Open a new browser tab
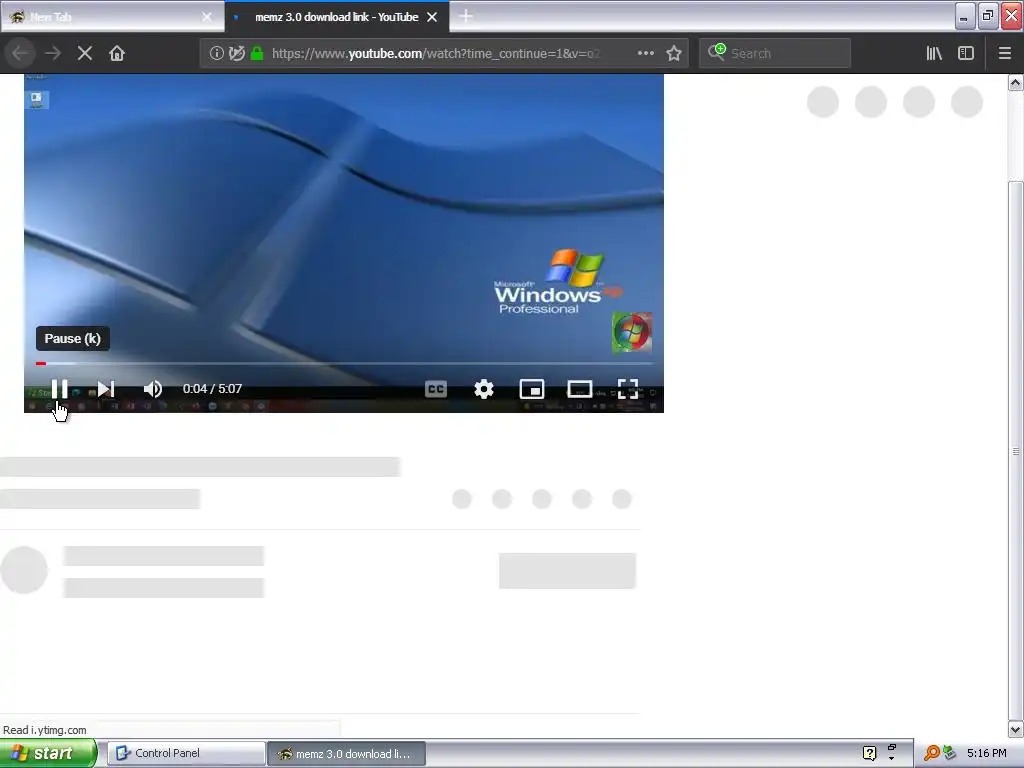 pyautogui.click(x=466, y=16)
